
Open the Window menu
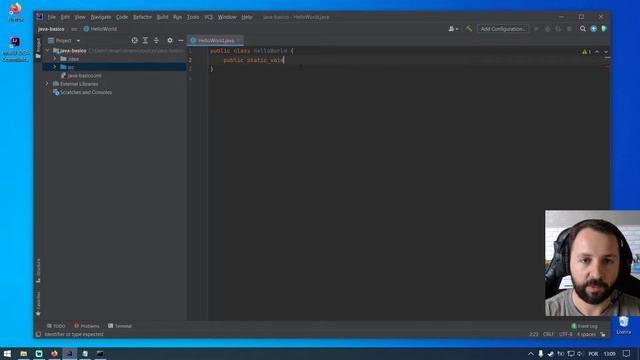[227, 17]
